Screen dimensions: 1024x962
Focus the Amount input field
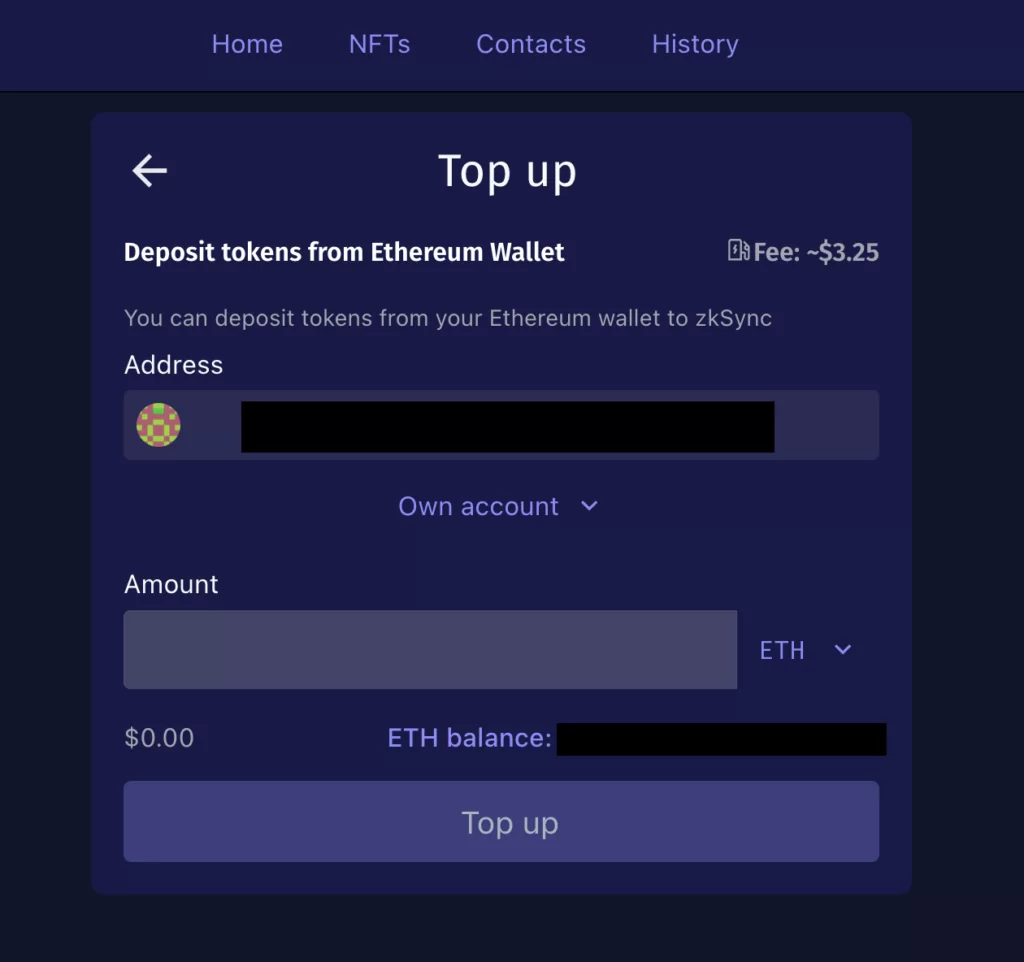(x=430, y=650)
